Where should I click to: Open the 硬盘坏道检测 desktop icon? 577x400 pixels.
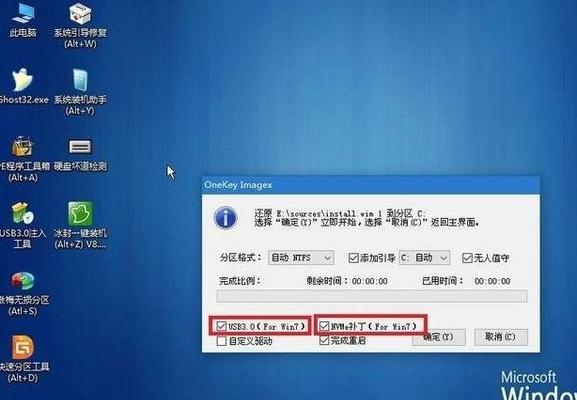[80, 155]
